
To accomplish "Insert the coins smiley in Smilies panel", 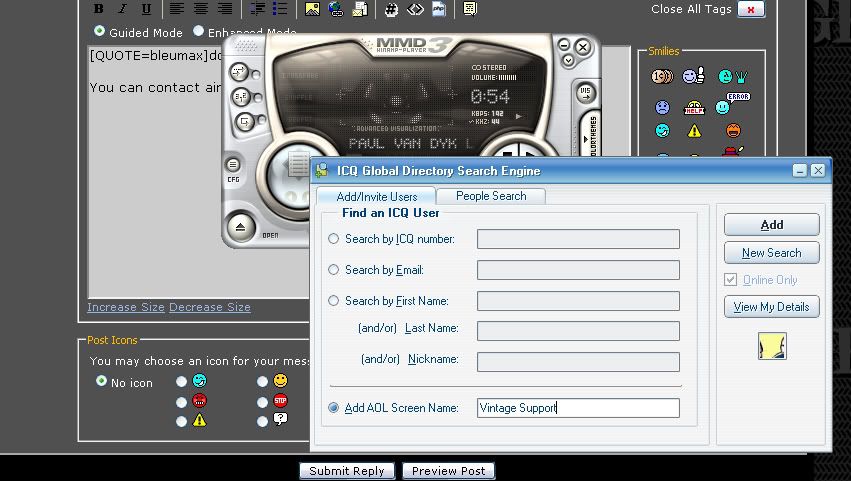I will coord(662,77).
